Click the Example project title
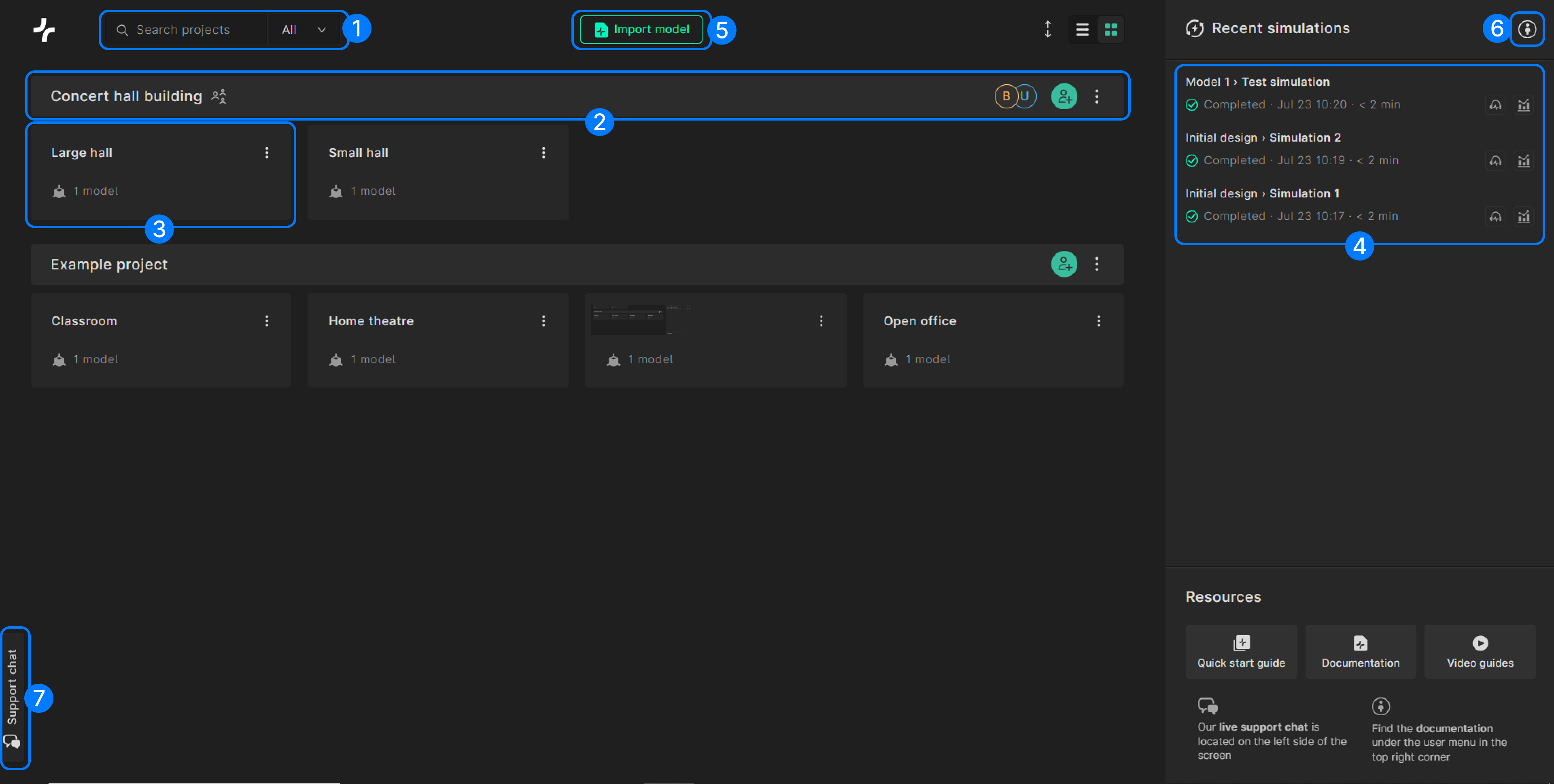1554x784 pixels. coord(108,264)
